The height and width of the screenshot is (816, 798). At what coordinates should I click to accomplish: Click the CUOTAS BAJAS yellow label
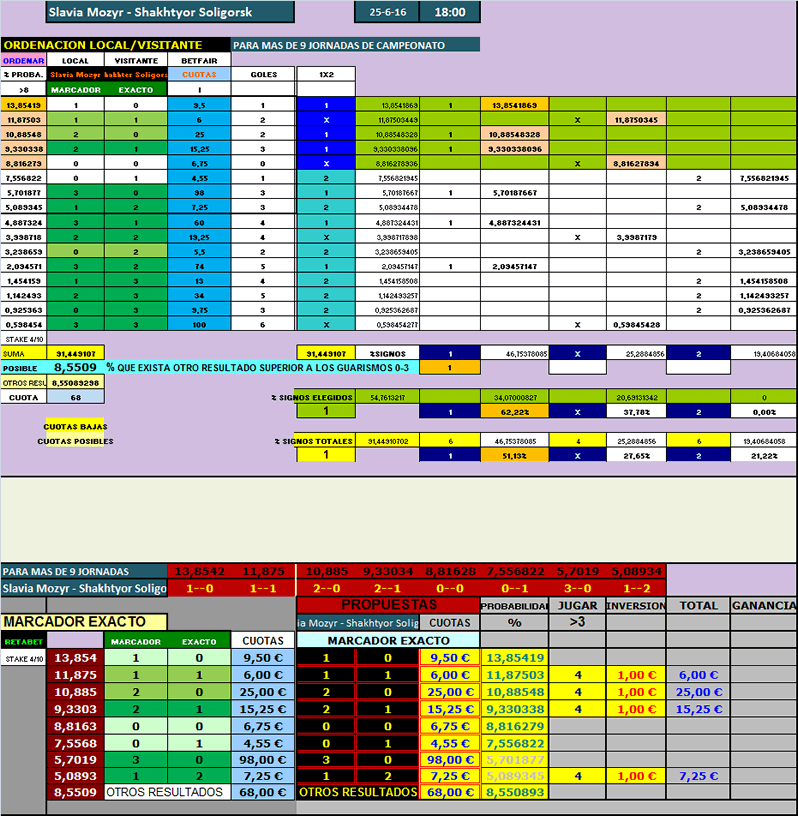(x=75, y=427)
